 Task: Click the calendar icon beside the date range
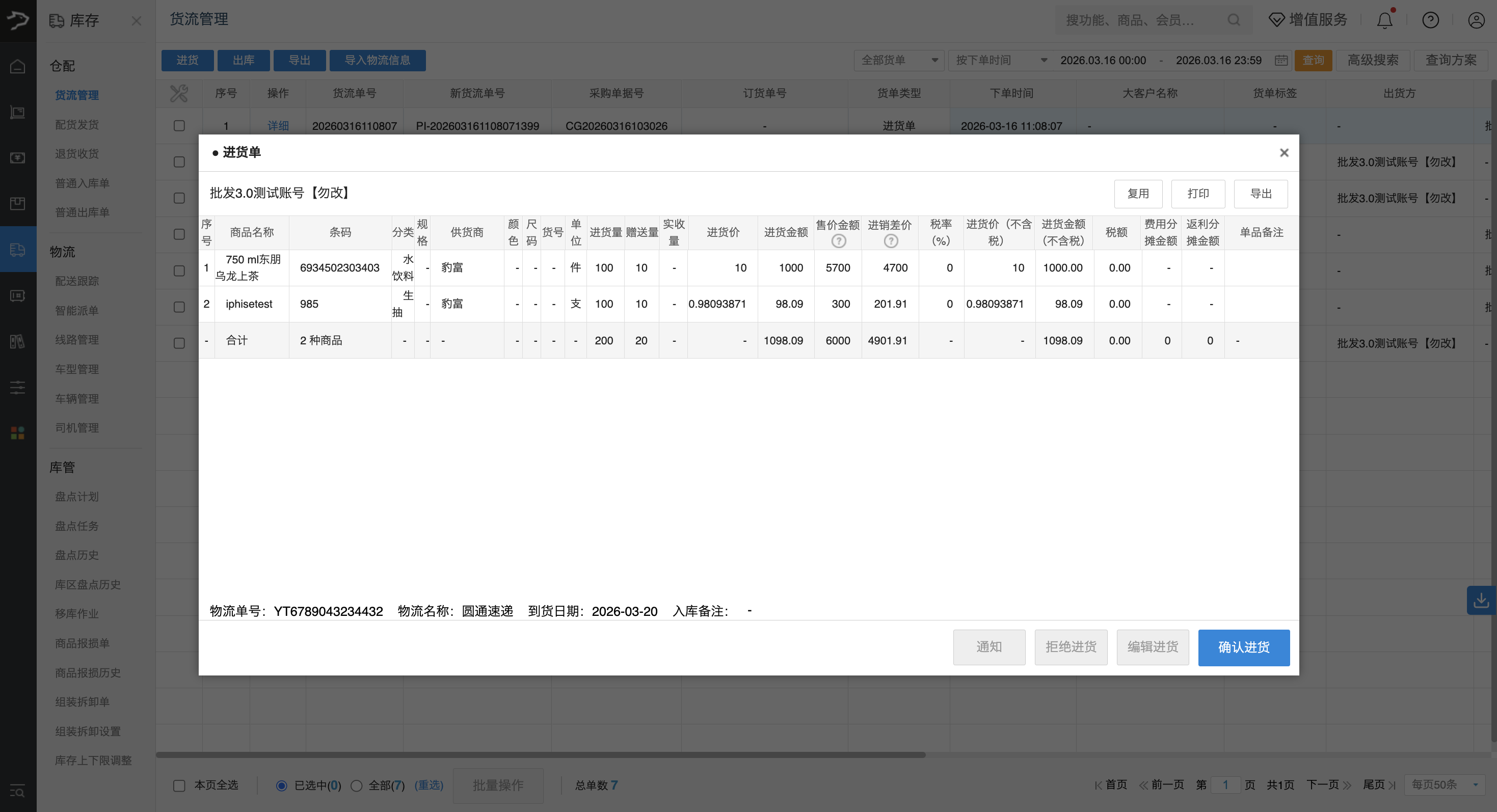[x=1281, y=61]
